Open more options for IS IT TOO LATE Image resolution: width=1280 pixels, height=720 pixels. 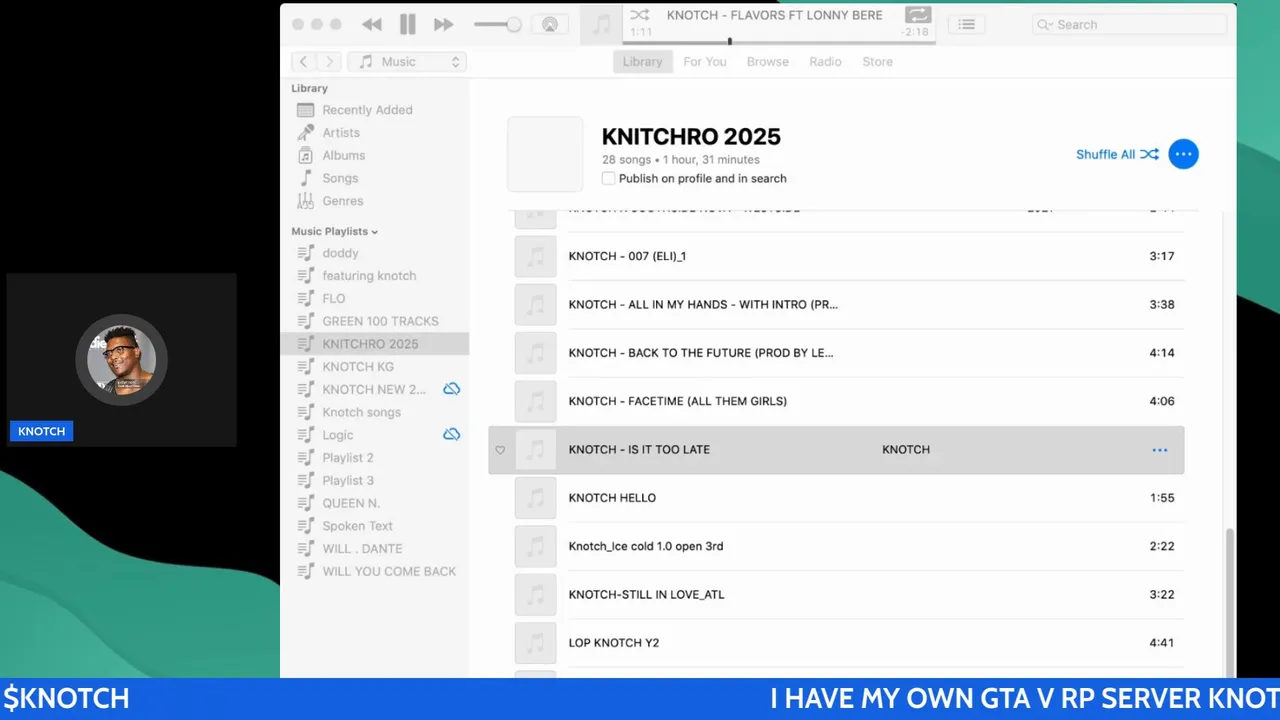tap(1160, 450)
